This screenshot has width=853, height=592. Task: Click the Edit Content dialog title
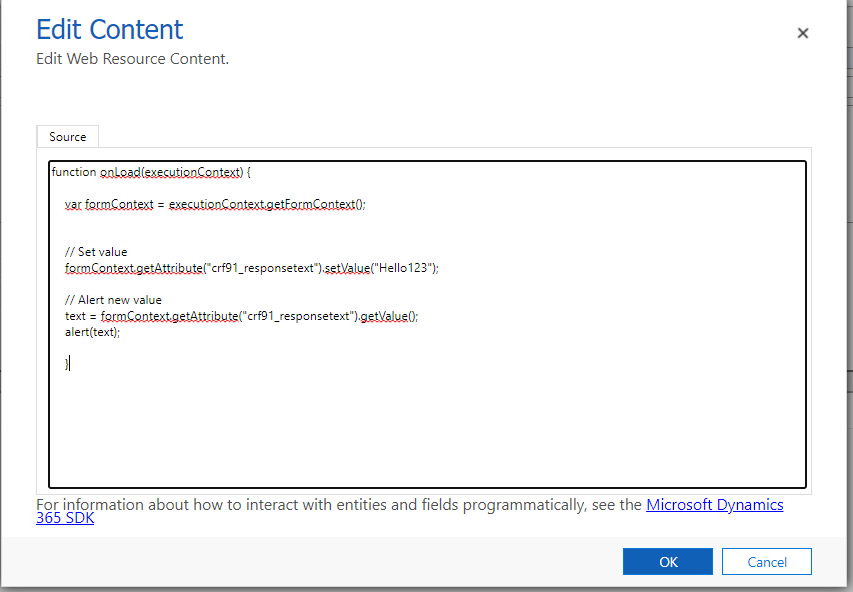[x=109, y=29]
